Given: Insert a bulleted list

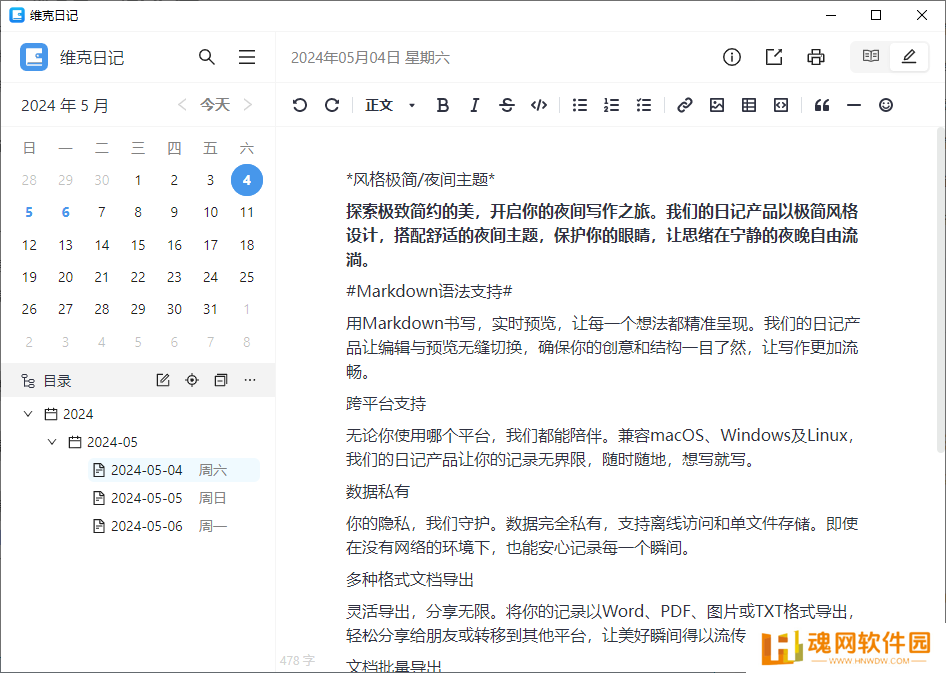Looking at the screenshot, I should pyautogui.click(x=580, y=105).
